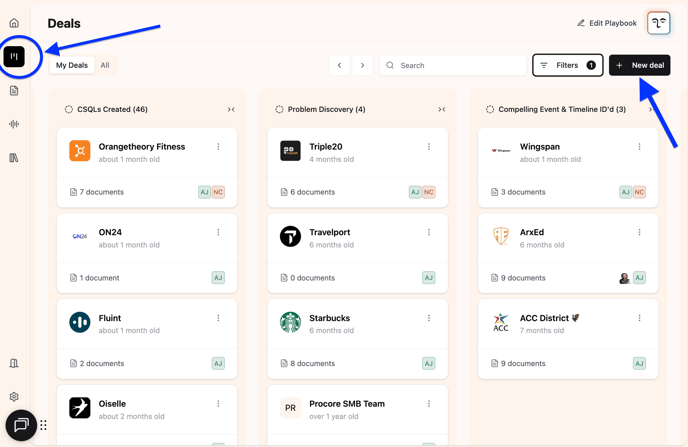Go to next page arrow
Image resolution: width=688 pixels, height=447 pixels.
(362, 66)
